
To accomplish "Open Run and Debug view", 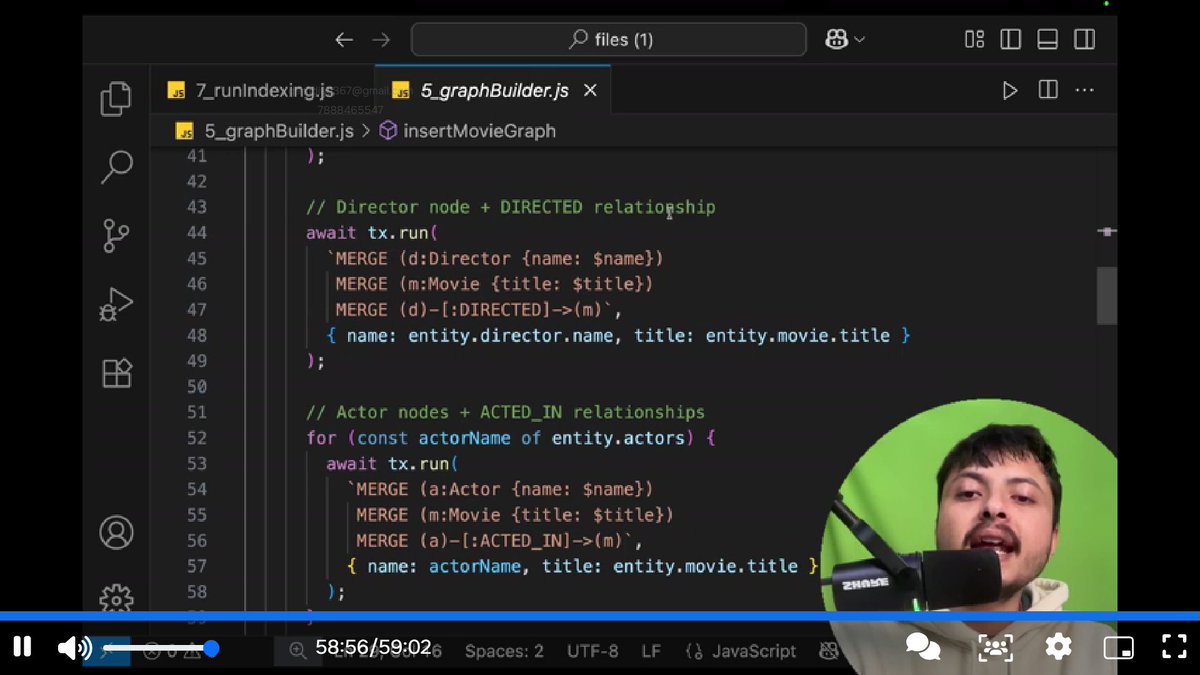I will [116, 304].
